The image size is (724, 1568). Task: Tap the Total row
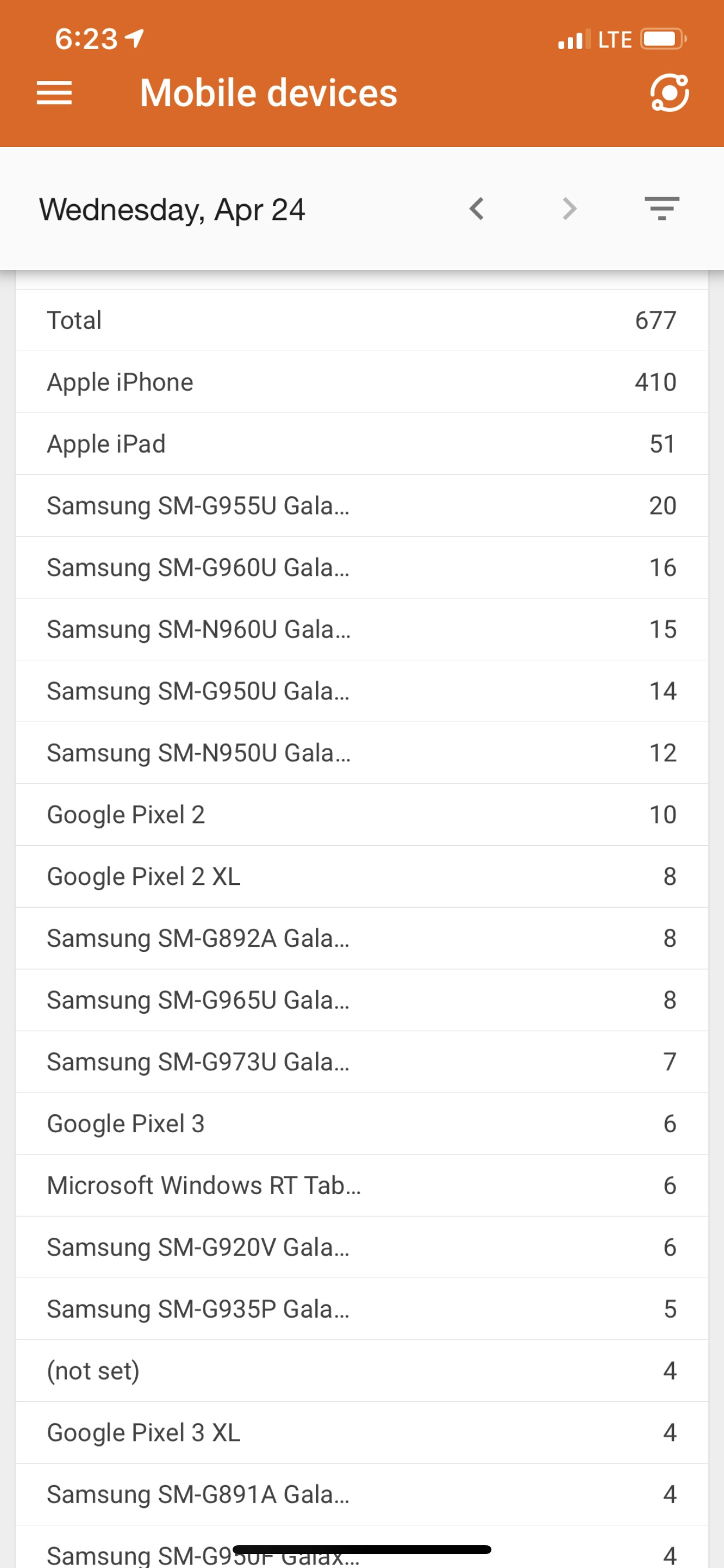point(361,320)
